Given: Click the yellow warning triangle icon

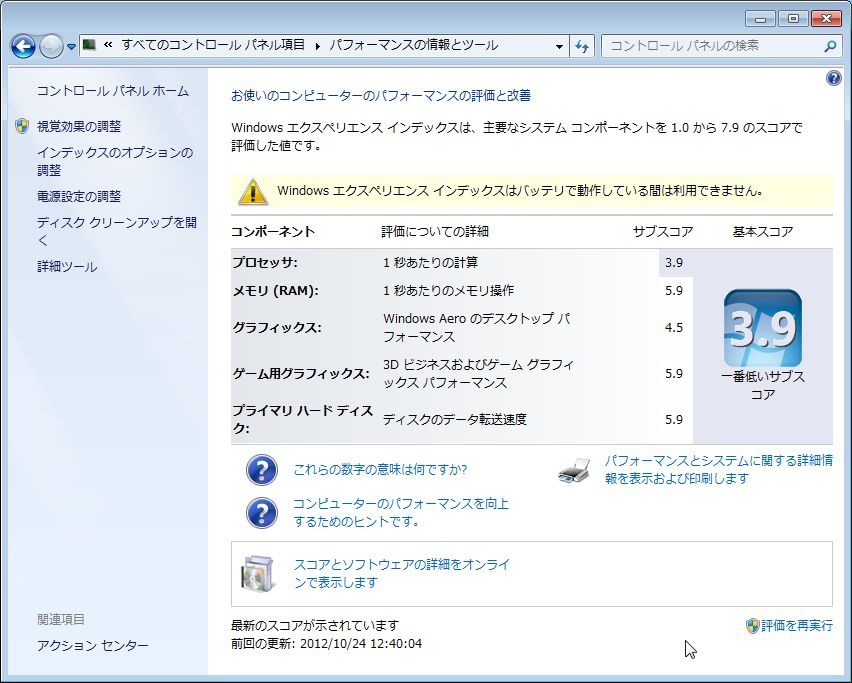Looking at the screenshot, I should point(253,191).
